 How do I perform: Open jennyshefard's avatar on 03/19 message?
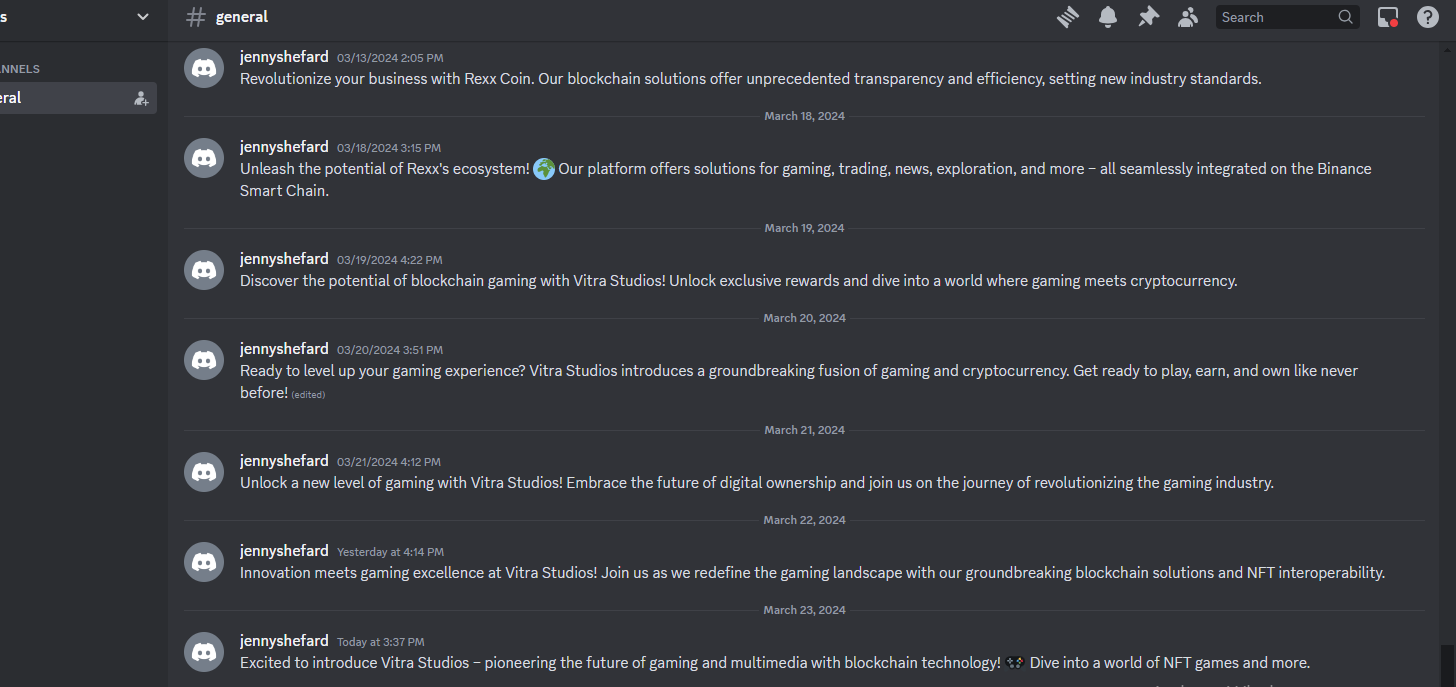(x=204, y=270)
